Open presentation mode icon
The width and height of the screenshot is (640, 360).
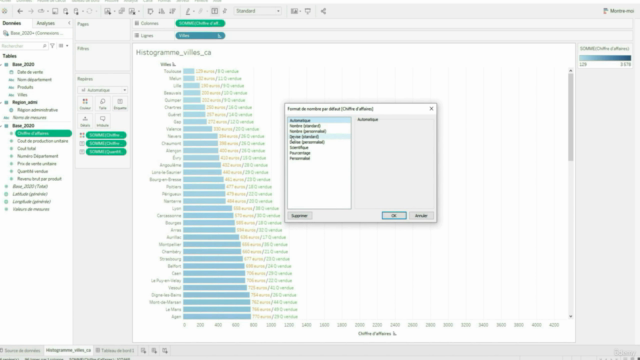[x=308, y=11]
